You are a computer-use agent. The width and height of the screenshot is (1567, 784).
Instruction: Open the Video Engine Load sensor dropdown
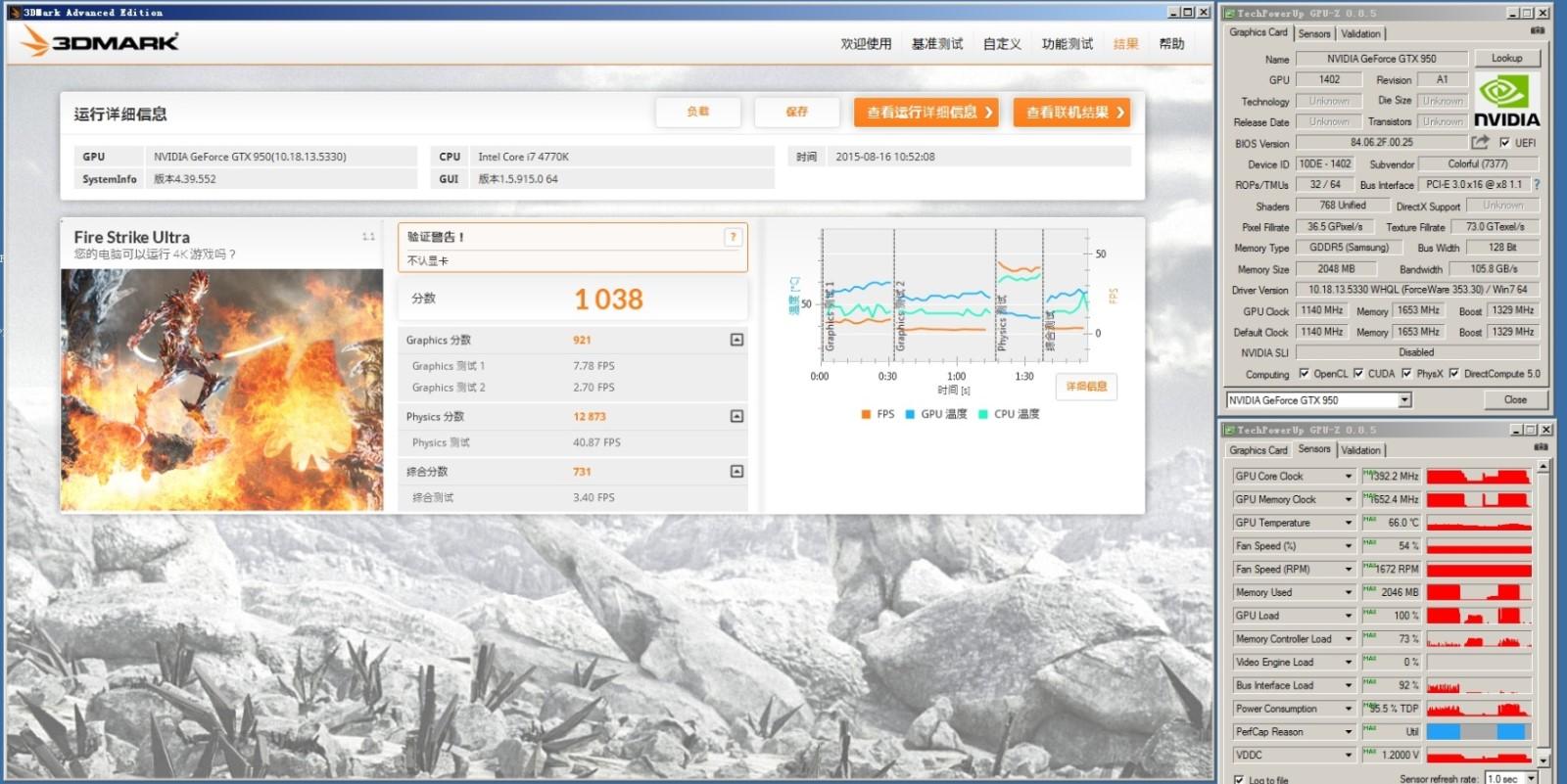pyautogui.click(x=1348, y=662)
